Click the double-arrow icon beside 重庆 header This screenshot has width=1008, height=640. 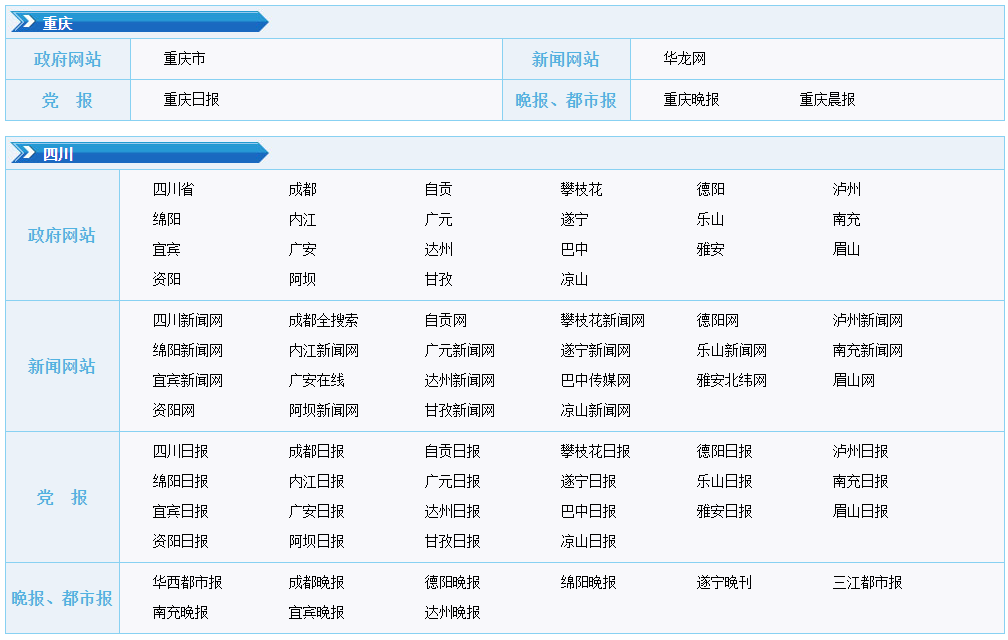24,22
